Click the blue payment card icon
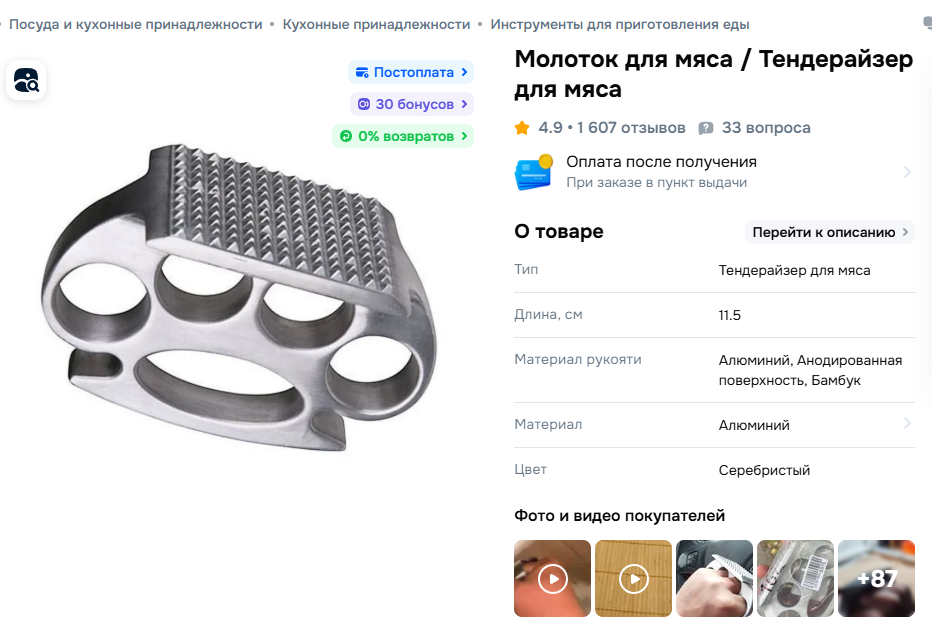932x644 pixels. [534, 172]
